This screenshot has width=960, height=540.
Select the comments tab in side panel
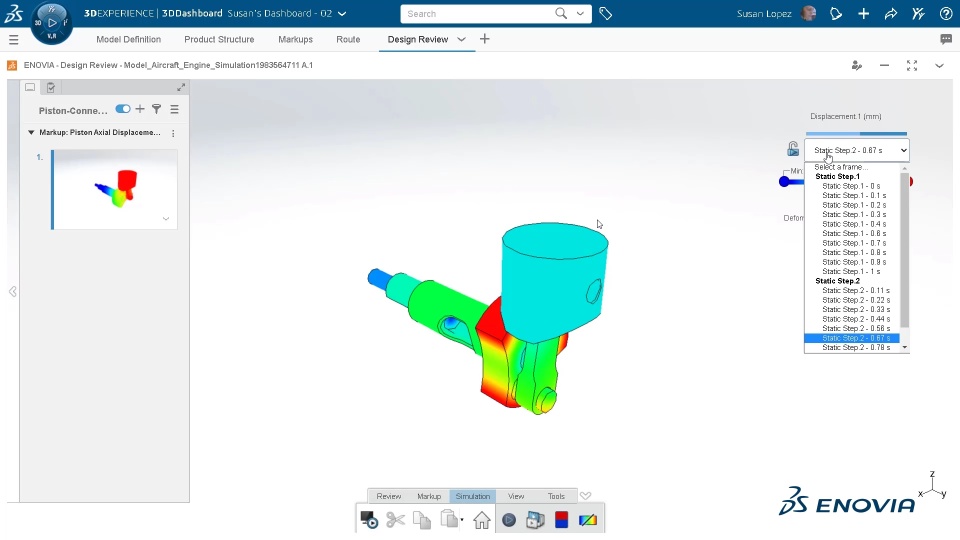point(29,88)
